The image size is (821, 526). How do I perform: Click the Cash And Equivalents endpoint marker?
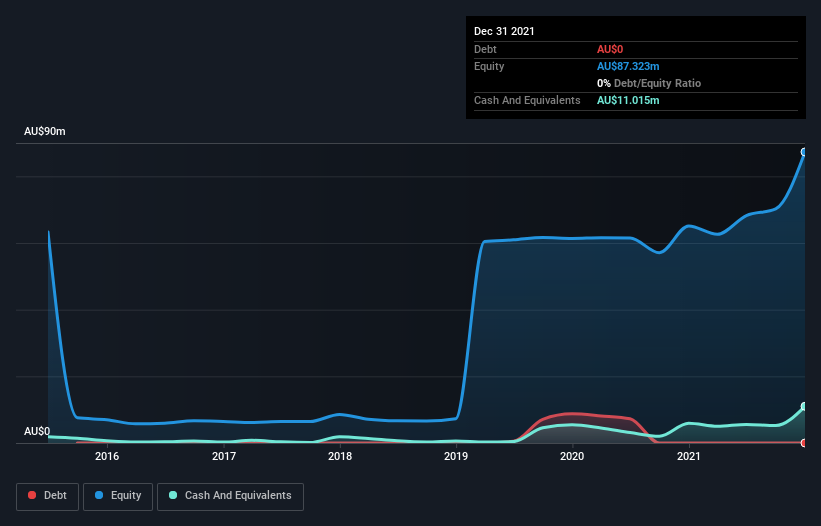(x=804, y=406)
